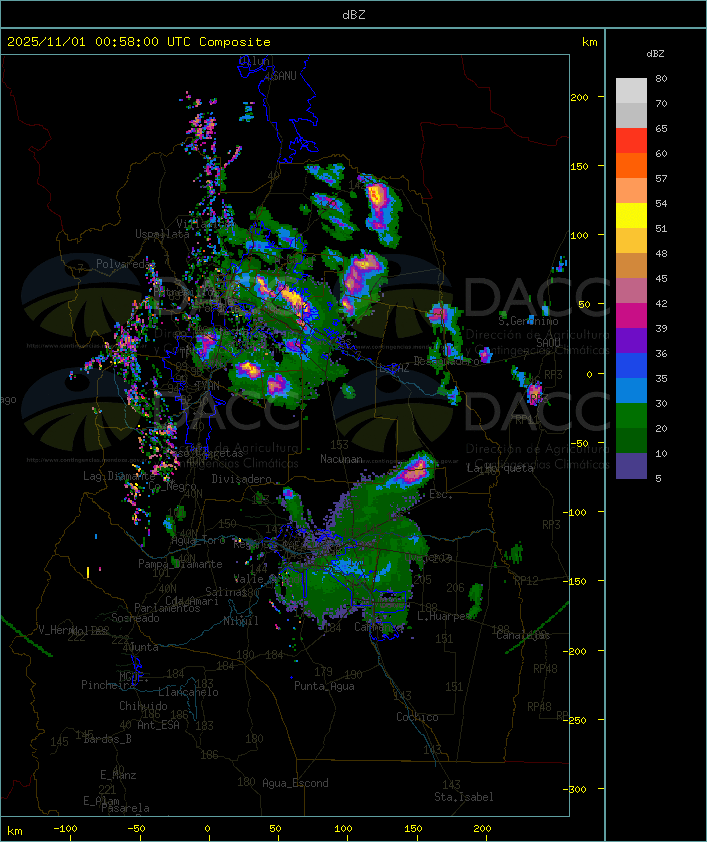The image size is (707, 842).
Task: Click the '-300' tick on vertical axis
Action: [575, 789]
